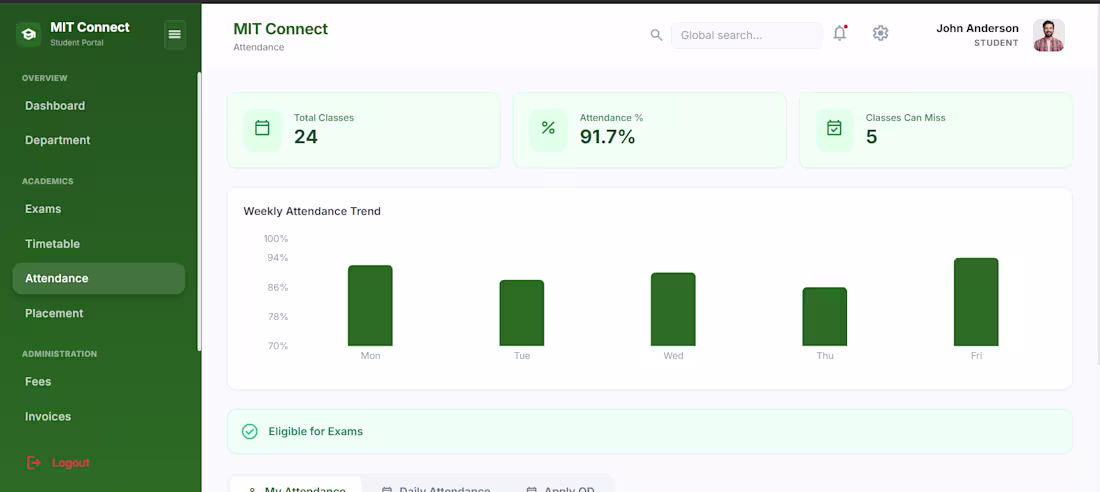Click the Eligible for Exams text
Viewport: 1100px width, 492px height.
[x=316, y=432]
